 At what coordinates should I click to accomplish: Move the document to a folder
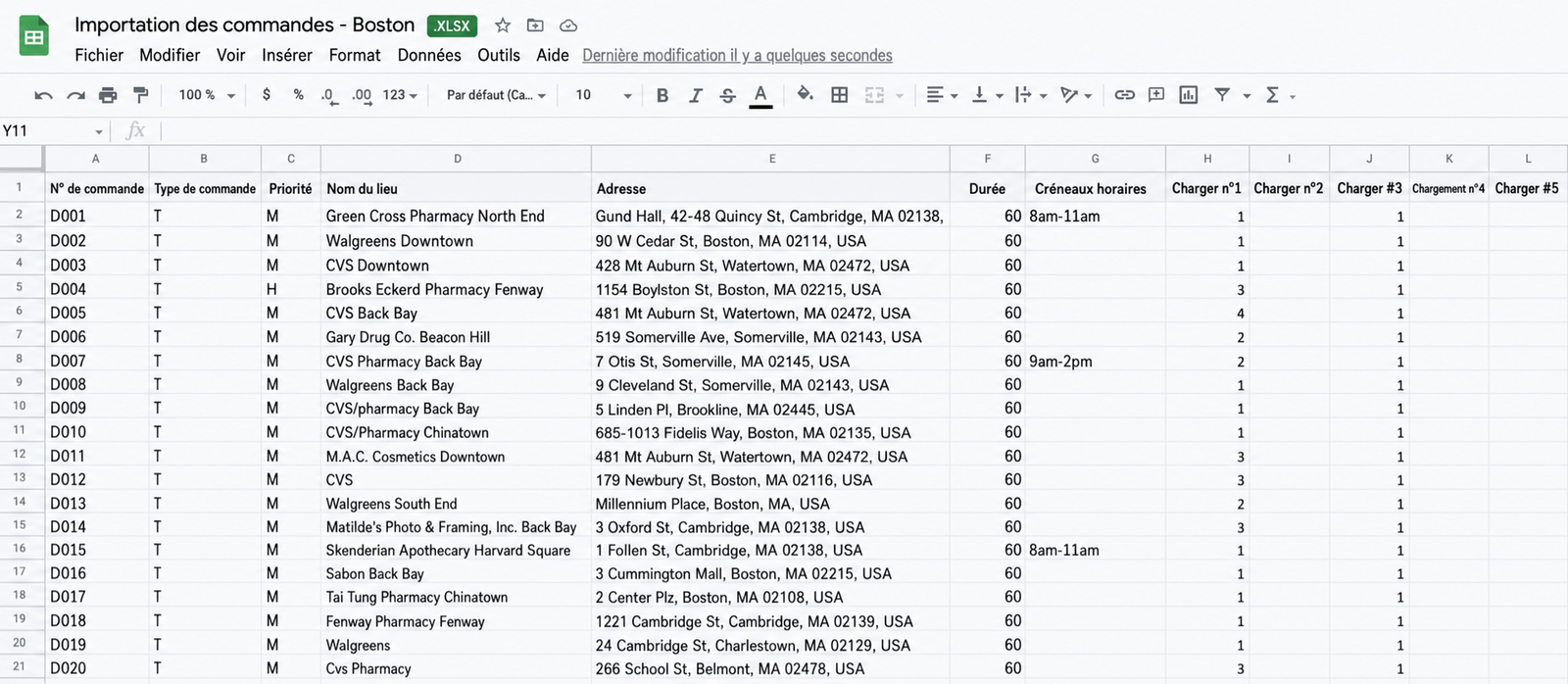click(535, 25)
